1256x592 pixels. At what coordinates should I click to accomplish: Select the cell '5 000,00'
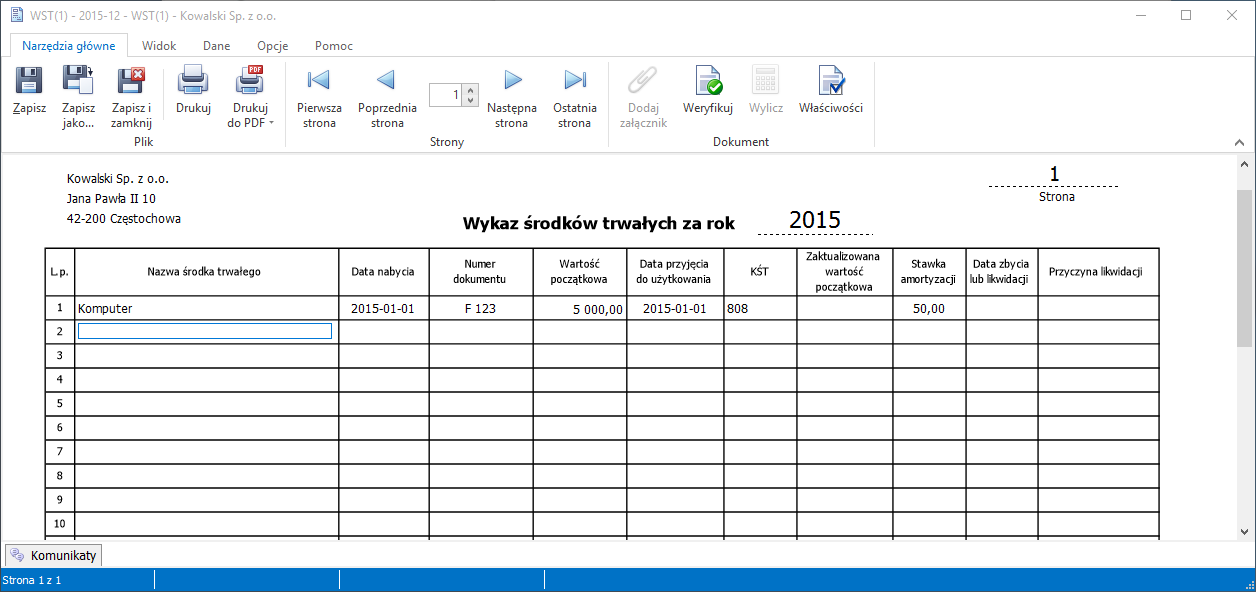point(580,308)
